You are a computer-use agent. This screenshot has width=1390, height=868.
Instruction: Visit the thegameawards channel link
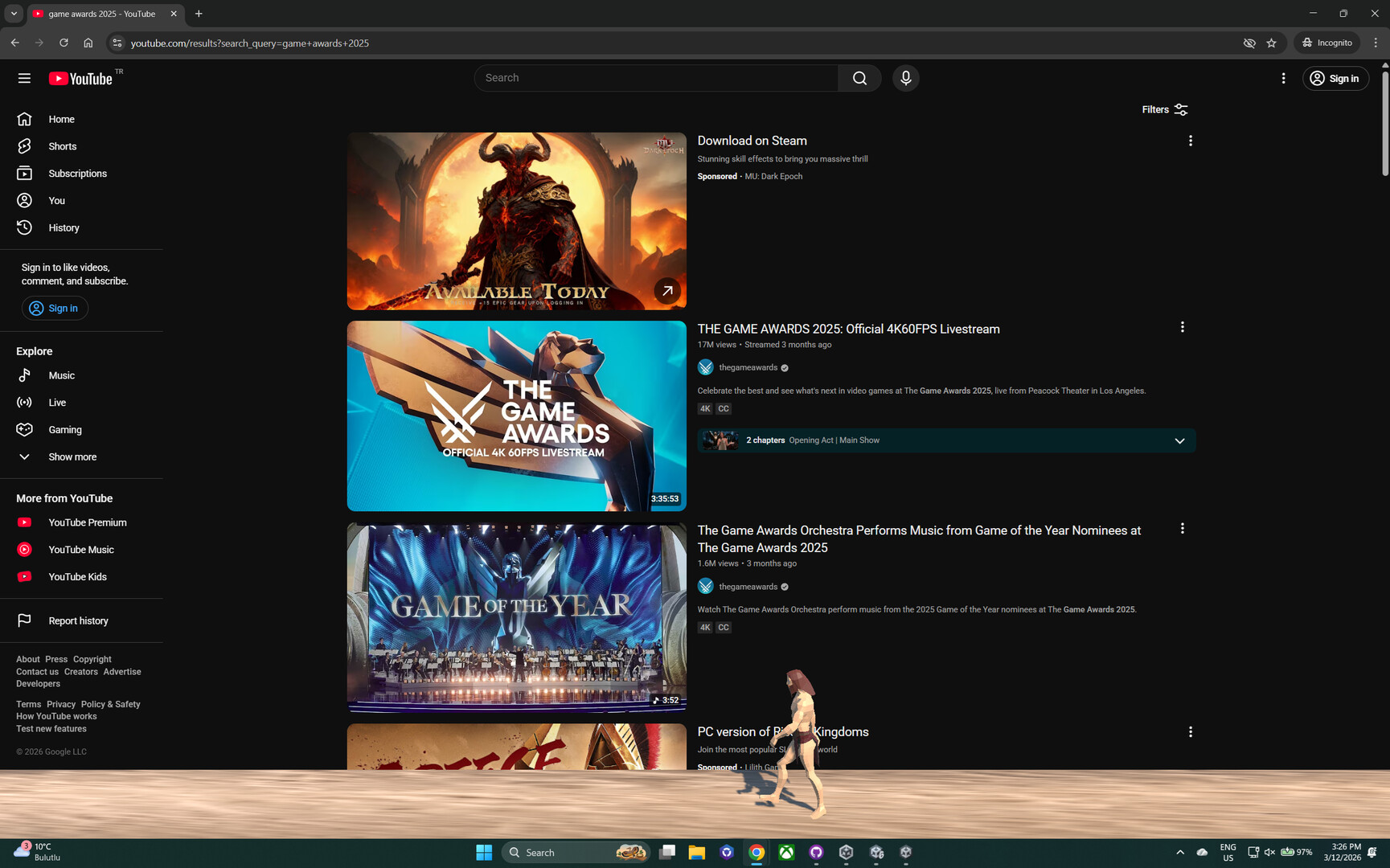click(746, 367)
